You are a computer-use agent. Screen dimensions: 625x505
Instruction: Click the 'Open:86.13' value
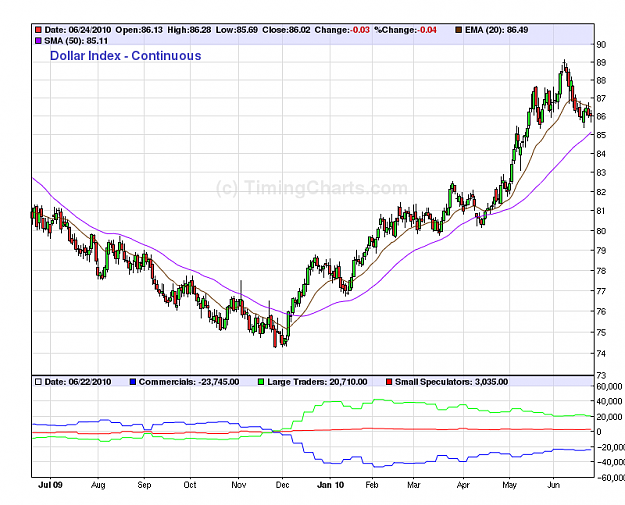(139, 30)
